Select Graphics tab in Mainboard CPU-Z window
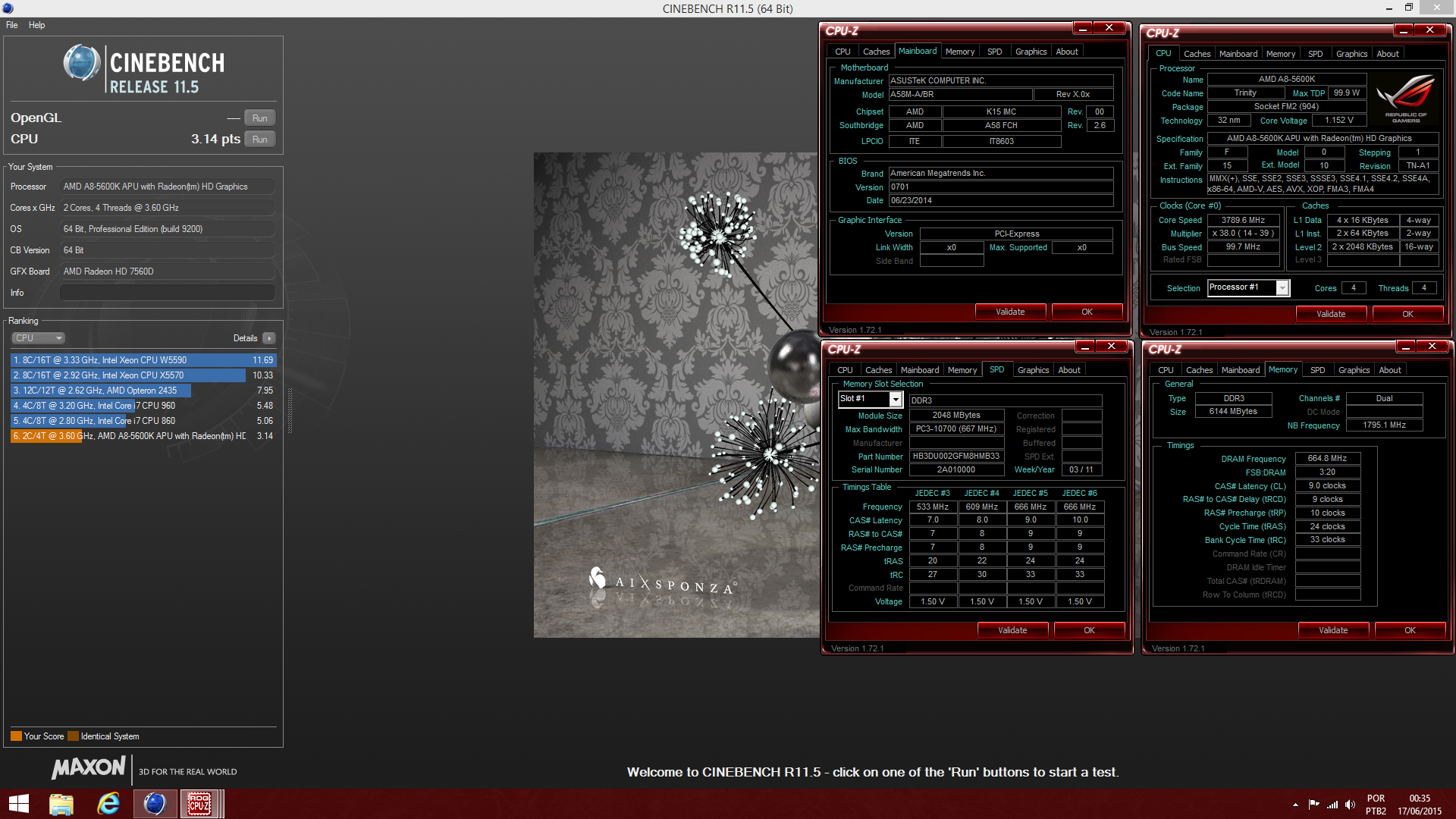This screenshot has width=1456, height=819. point(1031,52)
